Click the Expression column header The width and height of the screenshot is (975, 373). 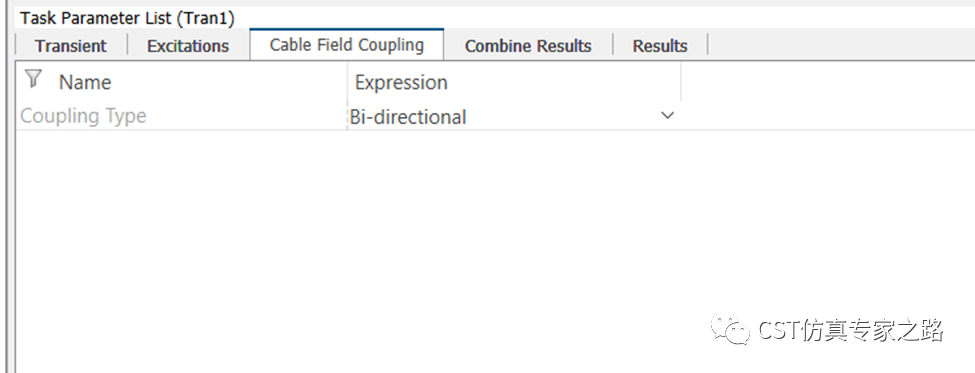(x=401, y=82)
